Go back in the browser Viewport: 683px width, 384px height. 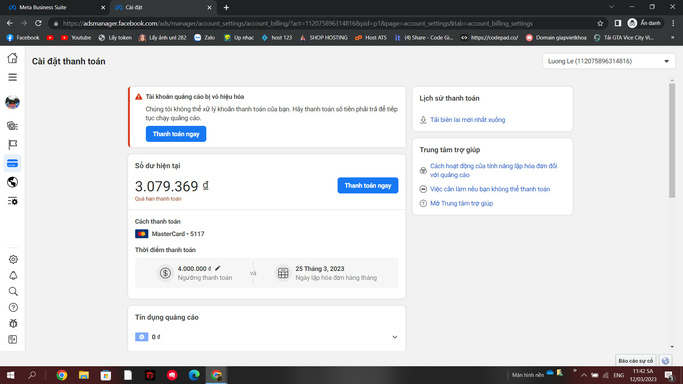10,23
